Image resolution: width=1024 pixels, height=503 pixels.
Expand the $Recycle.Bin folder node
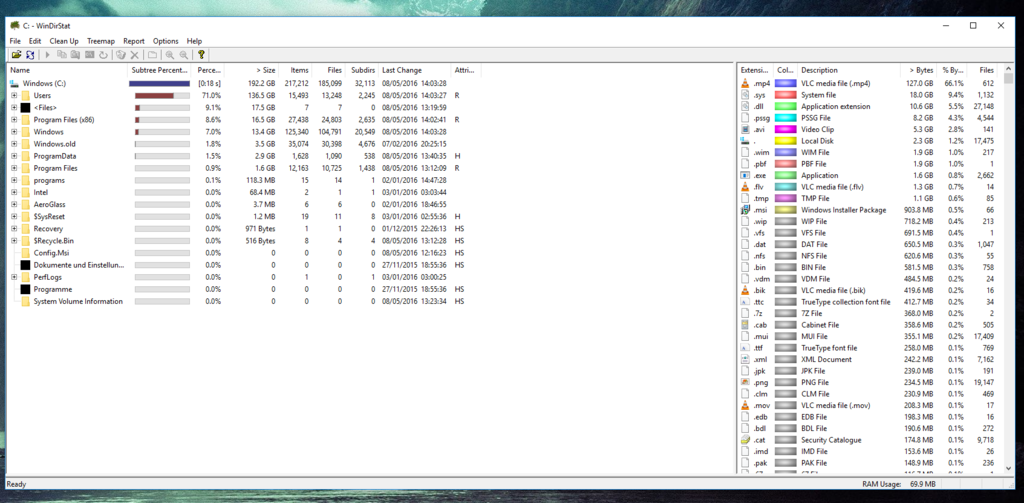14,240
